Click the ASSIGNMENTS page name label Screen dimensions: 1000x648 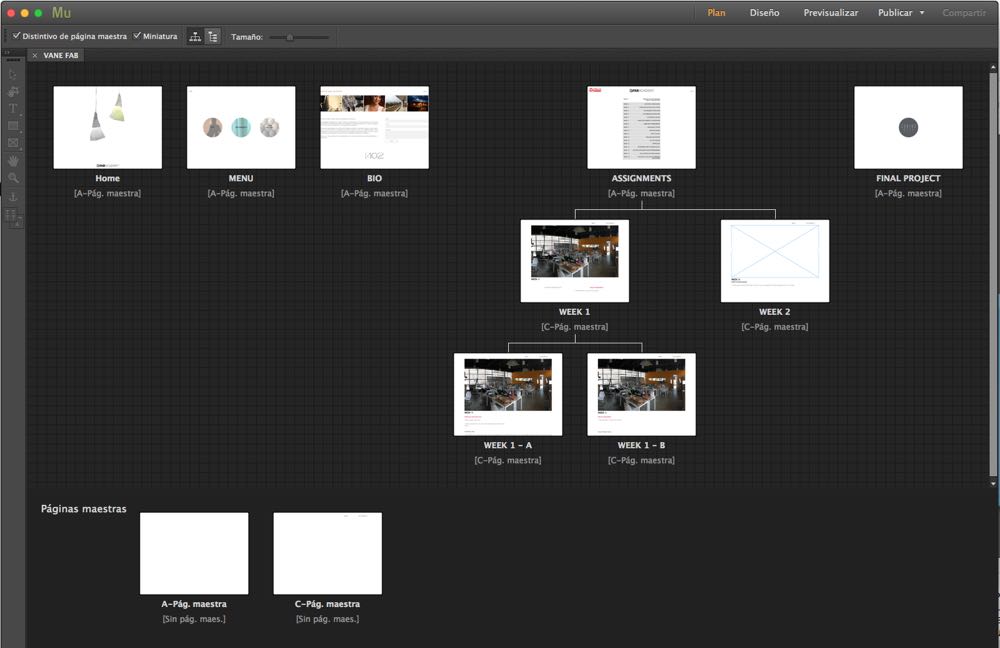[x=642, y=179]
